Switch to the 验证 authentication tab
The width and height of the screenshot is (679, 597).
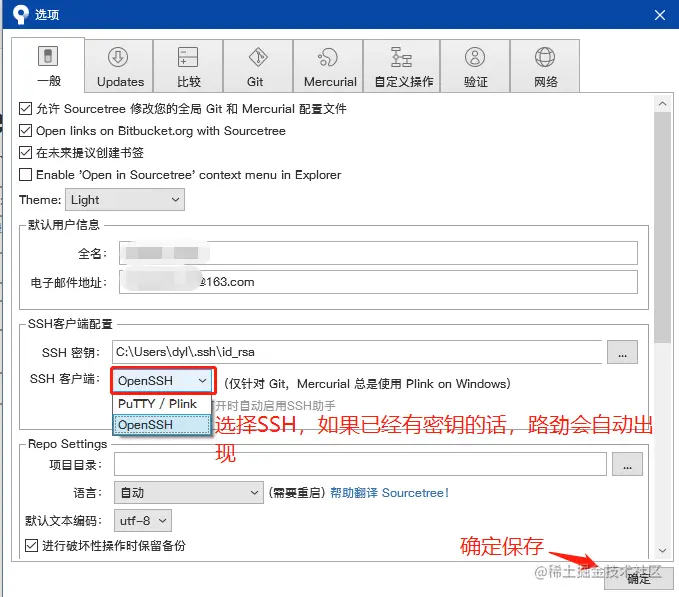475,66
